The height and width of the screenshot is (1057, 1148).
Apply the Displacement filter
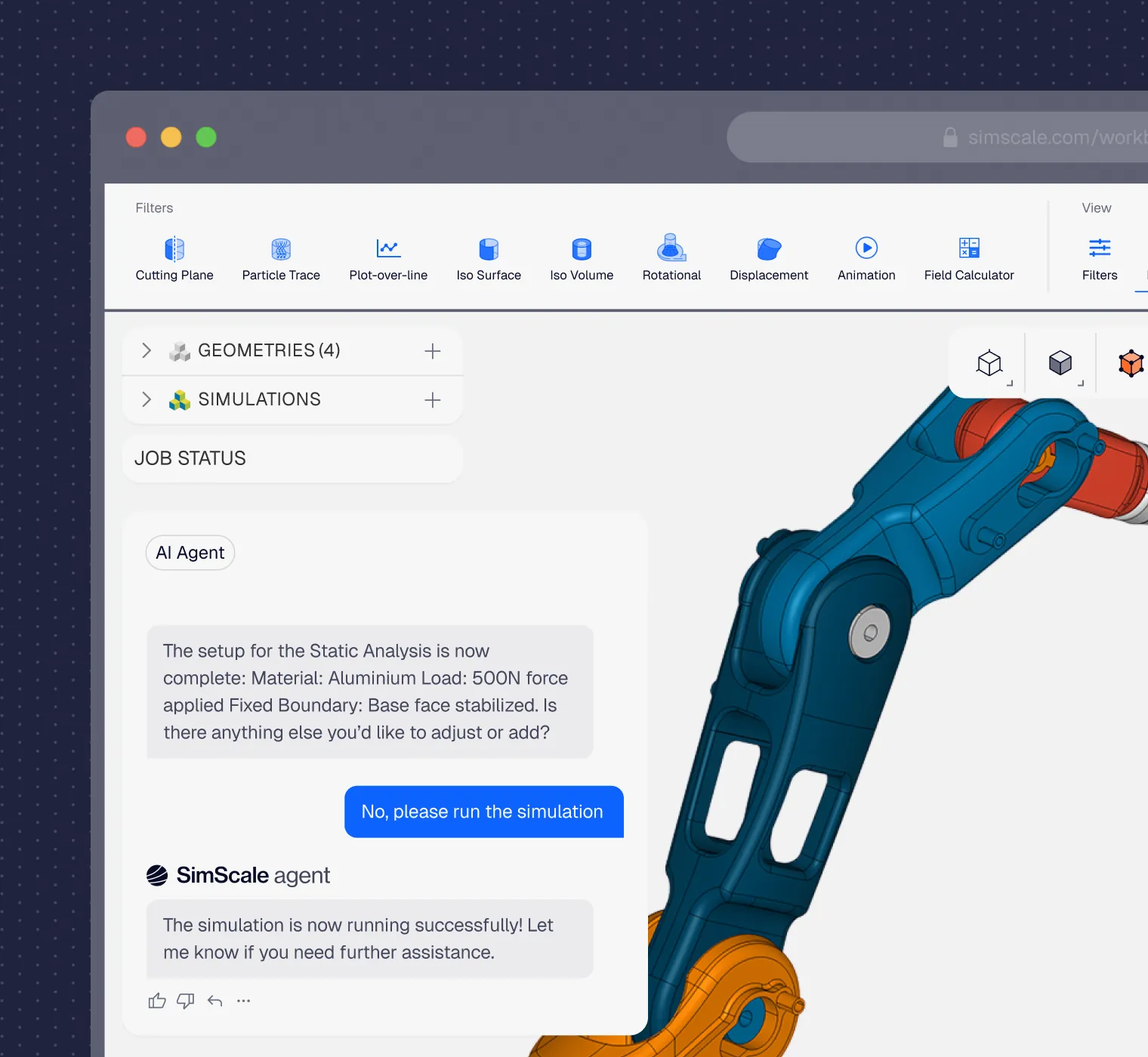point(769,259)
